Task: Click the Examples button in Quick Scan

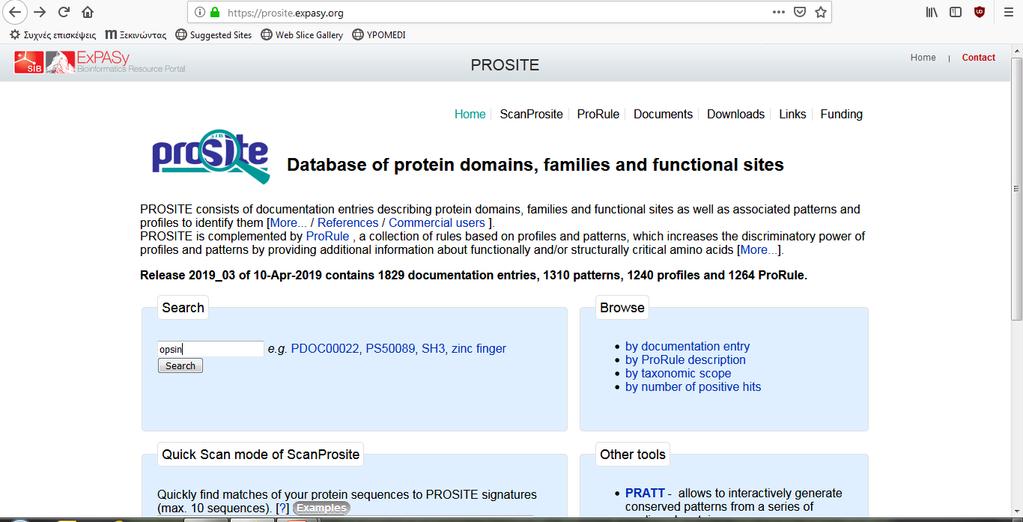Action: pos(321,508)
